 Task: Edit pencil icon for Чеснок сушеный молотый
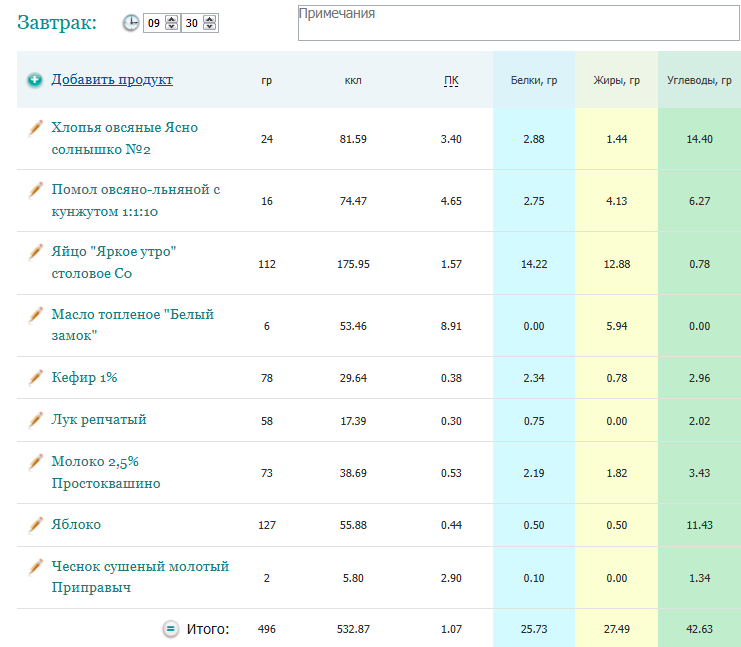point(35,566)
